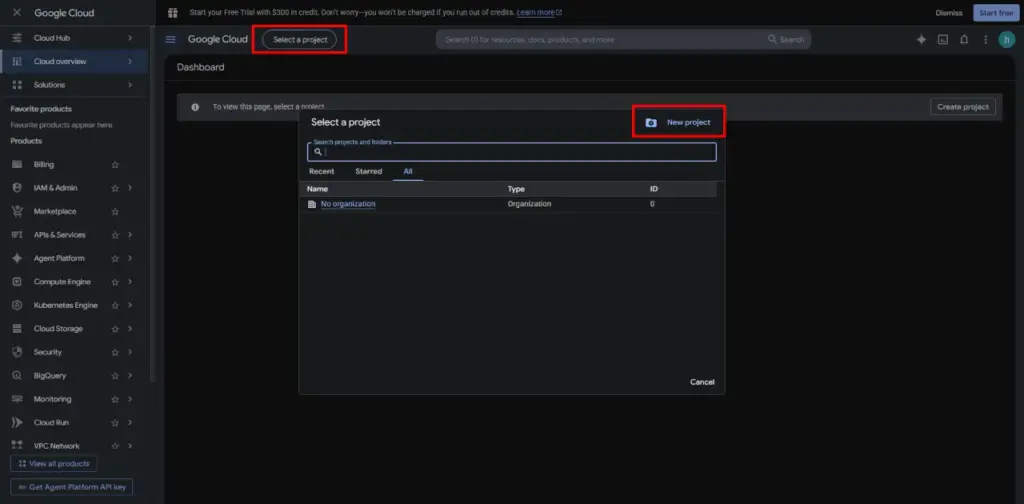Open the No organization link
Screen dimensions: 1024x504
click(348, 204)
